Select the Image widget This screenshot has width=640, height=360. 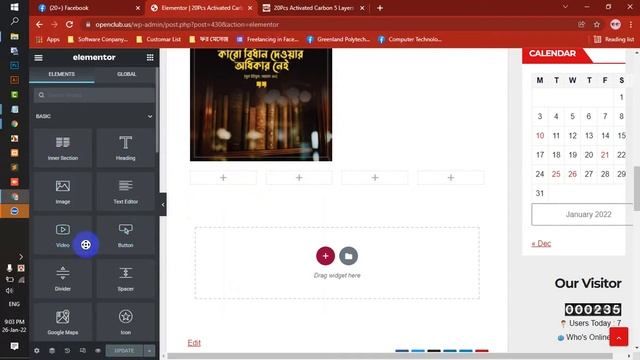coord(62,191)
